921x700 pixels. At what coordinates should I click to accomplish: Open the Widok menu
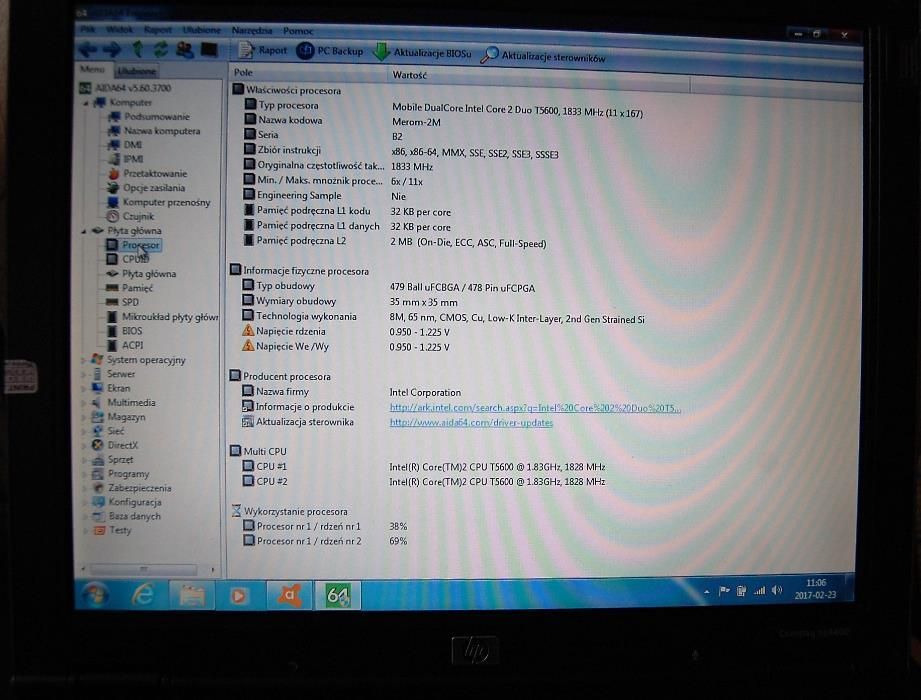click(119, 29)
